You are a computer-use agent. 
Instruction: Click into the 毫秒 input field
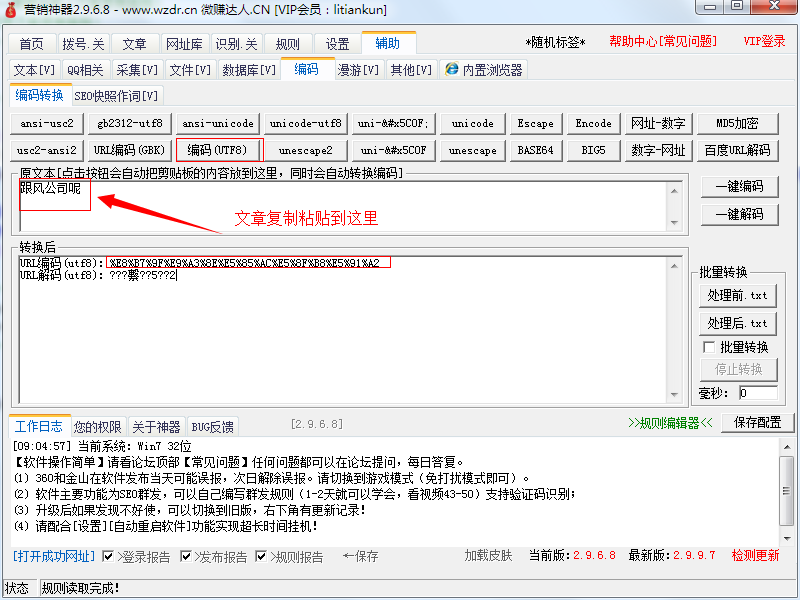[757, 393]
